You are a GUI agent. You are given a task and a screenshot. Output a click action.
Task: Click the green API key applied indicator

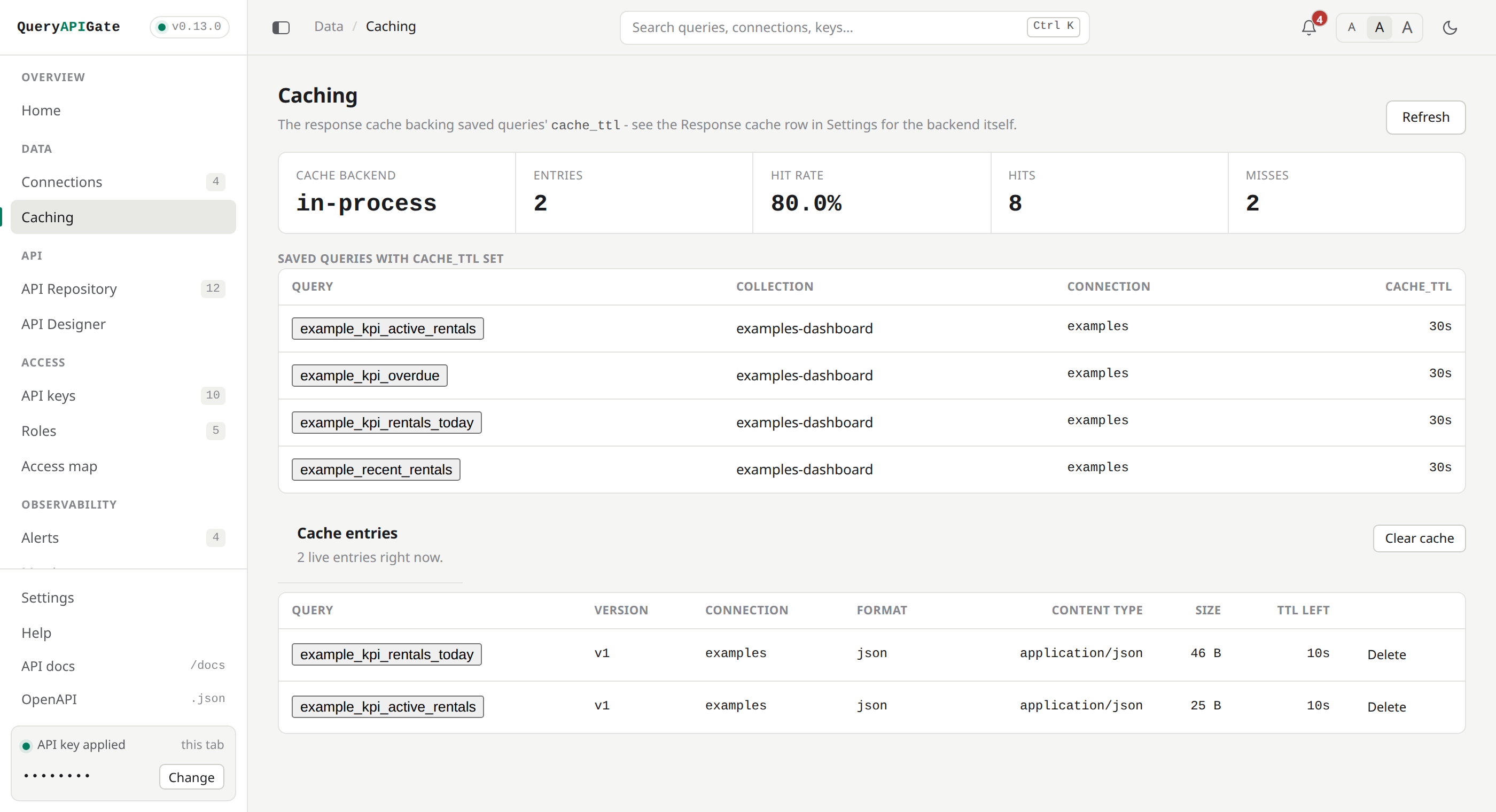coord(26,746)
